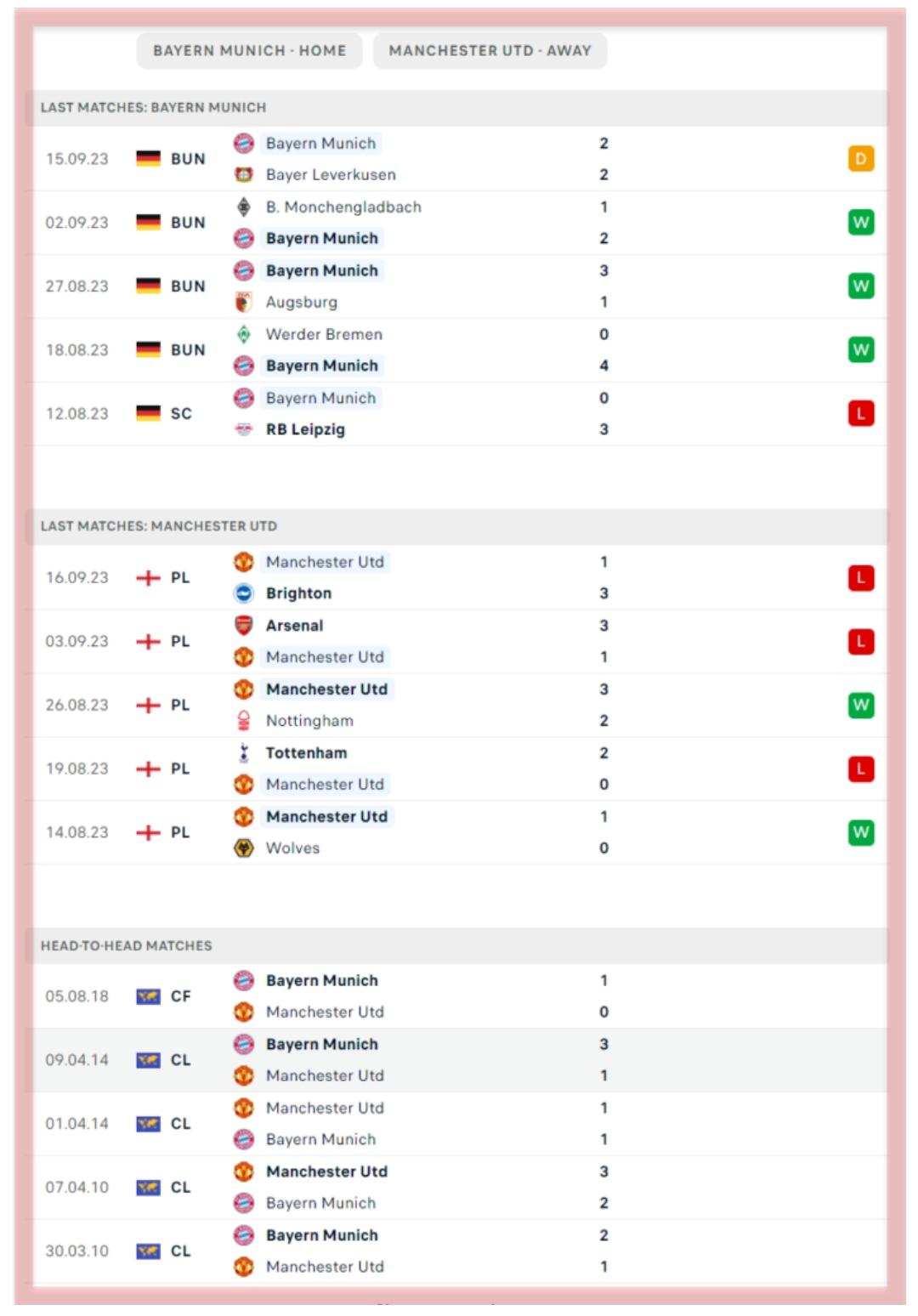Click the England flag beside 16.09.23 match

click(x=149, y=578)
